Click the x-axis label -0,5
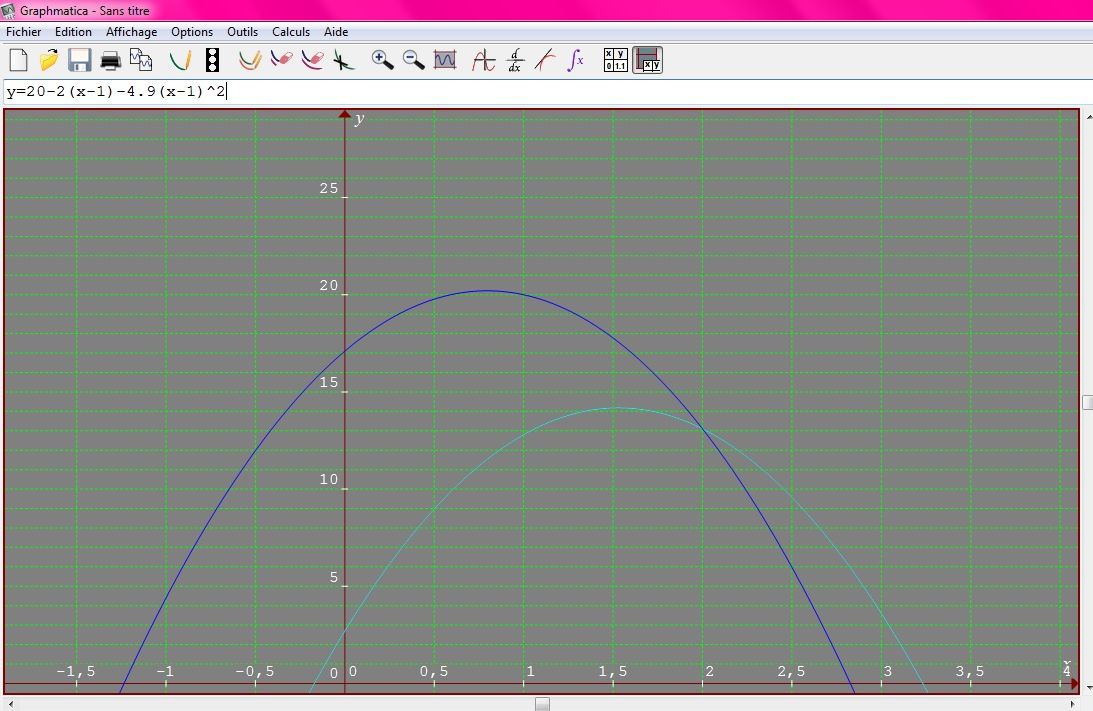Screen dimensions: 1093x711 click(x=254, y=671)
